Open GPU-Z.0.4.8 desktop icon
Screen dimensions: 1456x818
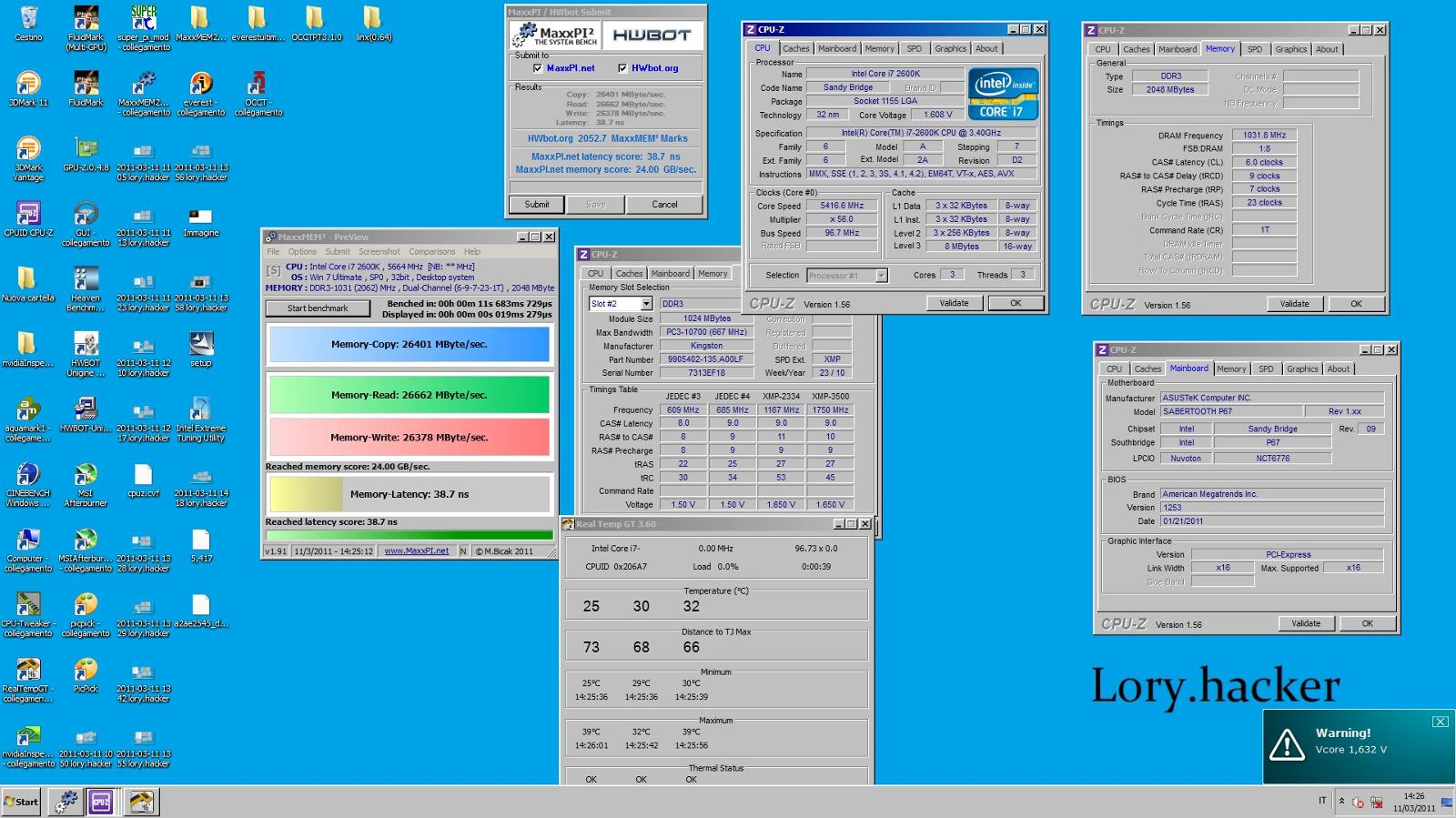tap(86, 154)
